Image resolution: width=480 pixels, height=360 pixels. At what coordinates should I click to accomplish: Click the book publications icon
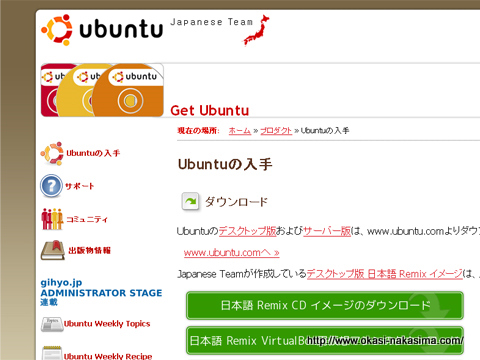pos(53,250)
